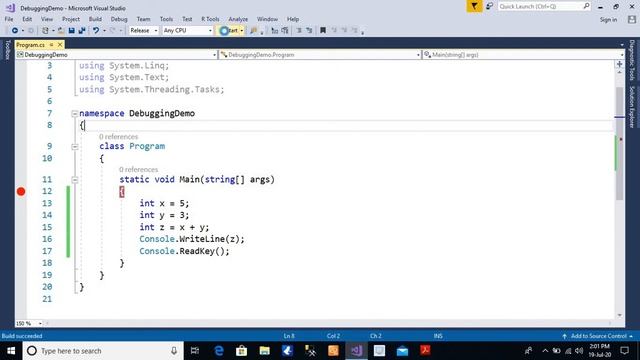Click the increase indent toolbar icon

point(309,31)
